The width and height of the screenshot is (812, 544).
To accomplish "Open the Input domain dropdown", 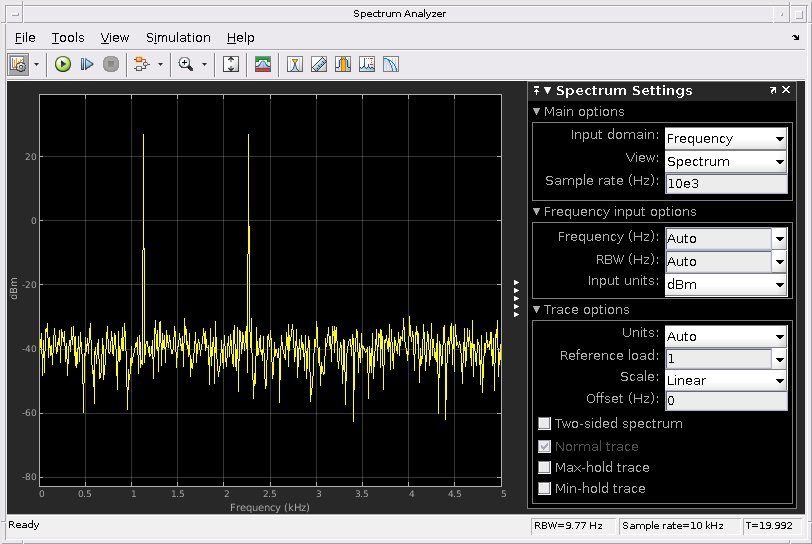I will click(x=726, y=139).
